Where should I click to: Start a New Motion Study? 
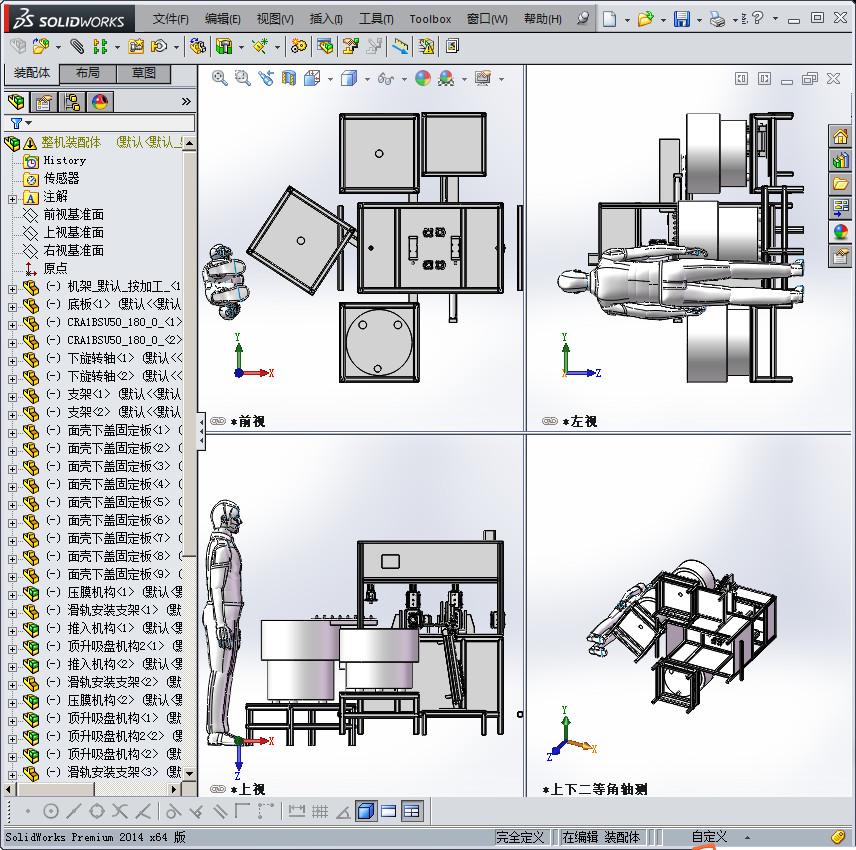click(x=299, y=46)
